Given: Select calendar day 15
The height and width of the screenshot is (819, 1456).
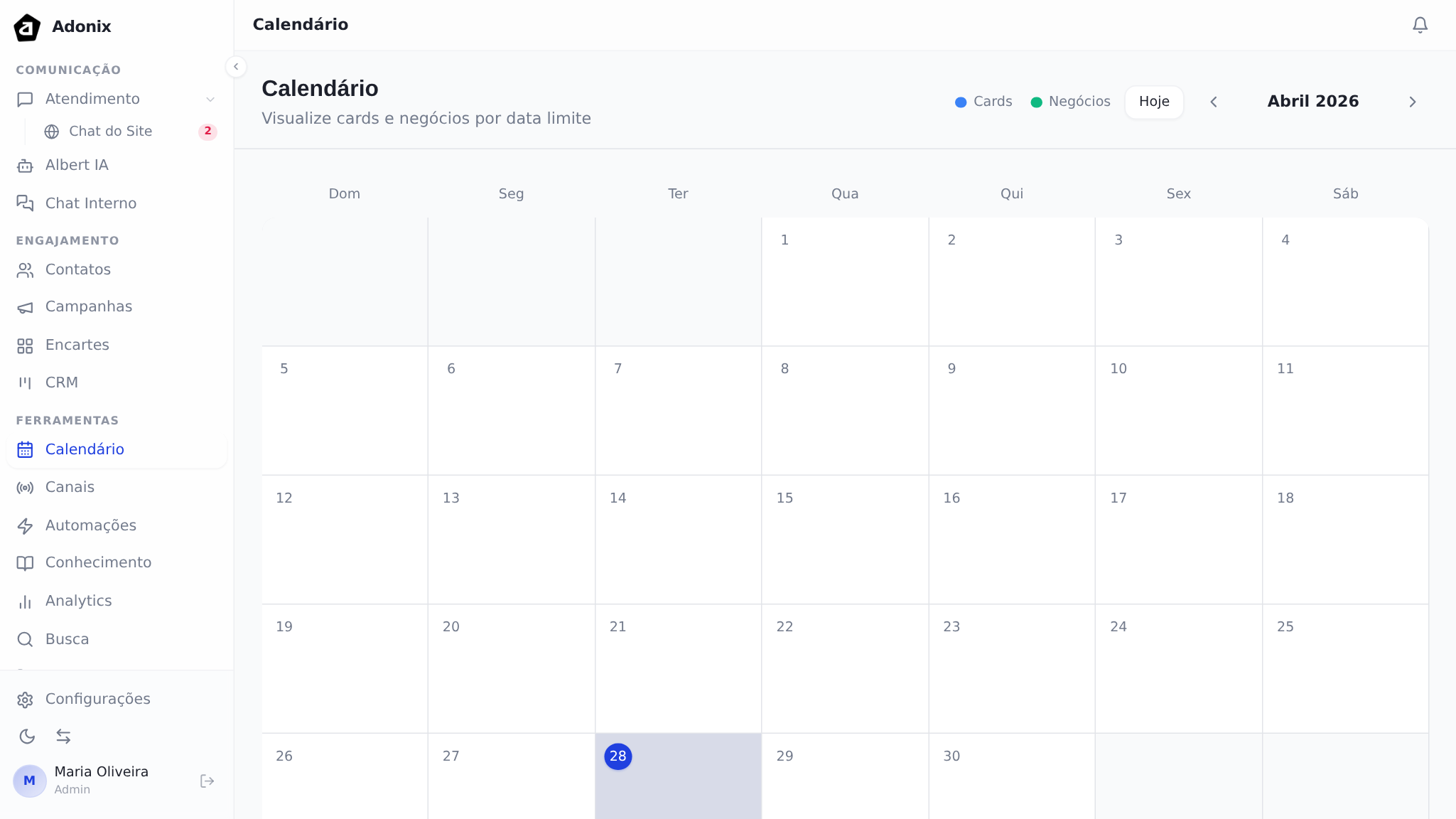Looking at the screenshot, I should (845, 540).
